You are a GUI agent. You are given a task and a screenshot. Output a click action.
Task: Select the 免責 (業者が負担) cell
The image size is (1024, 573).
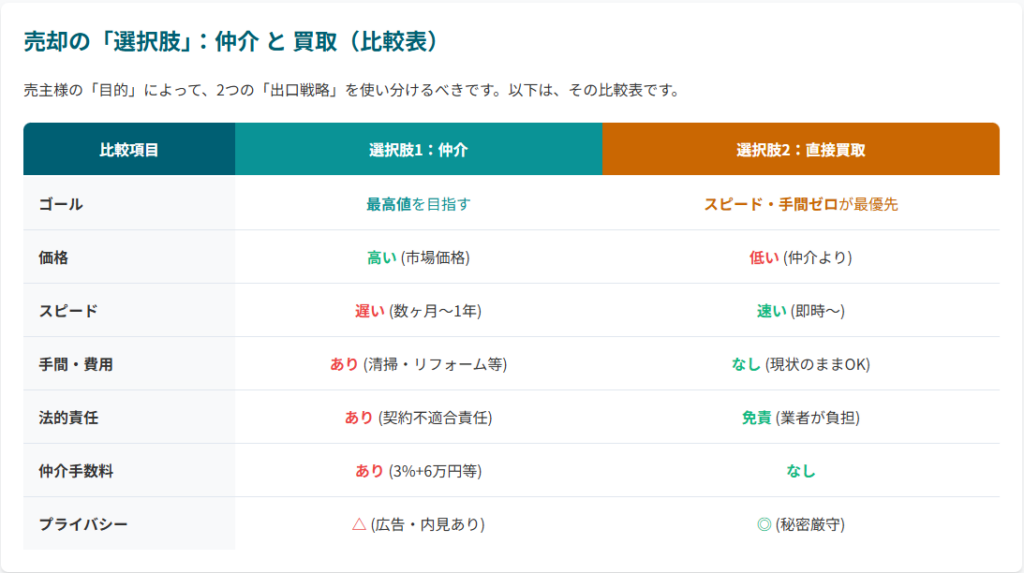click(800, 418)
